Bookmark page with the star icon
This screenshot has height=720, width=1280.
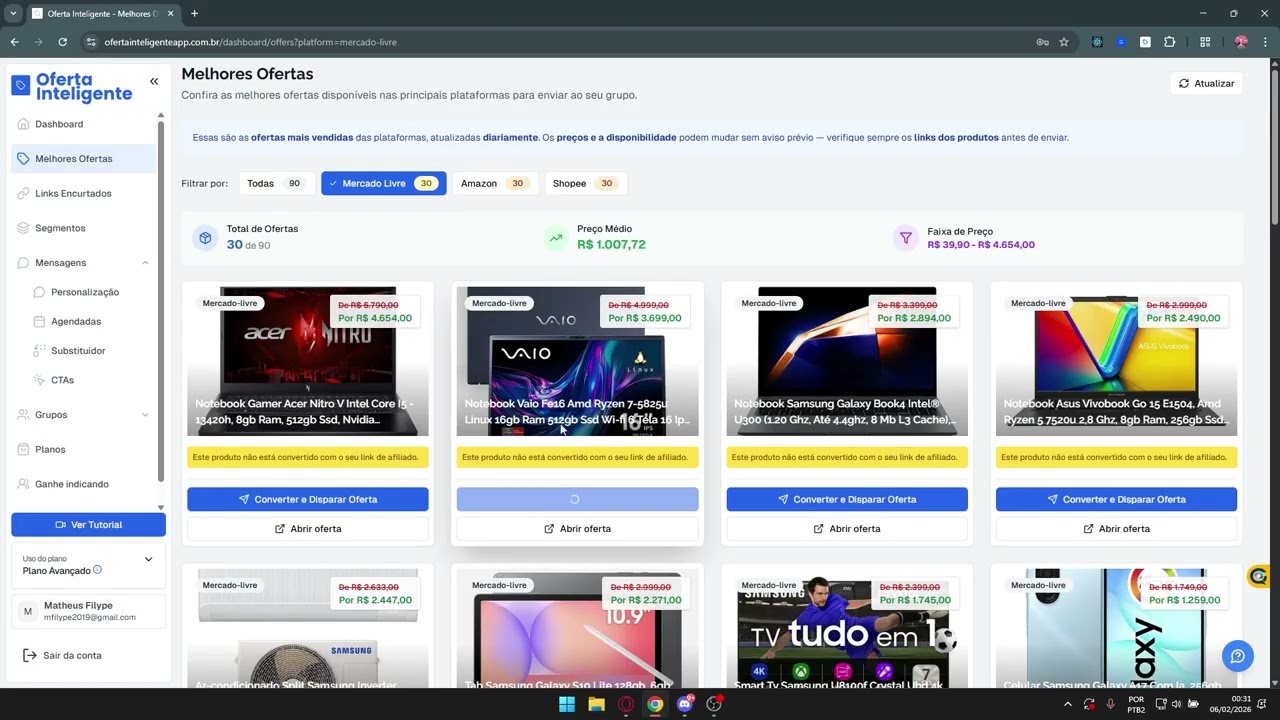[x=1064, y=42]
